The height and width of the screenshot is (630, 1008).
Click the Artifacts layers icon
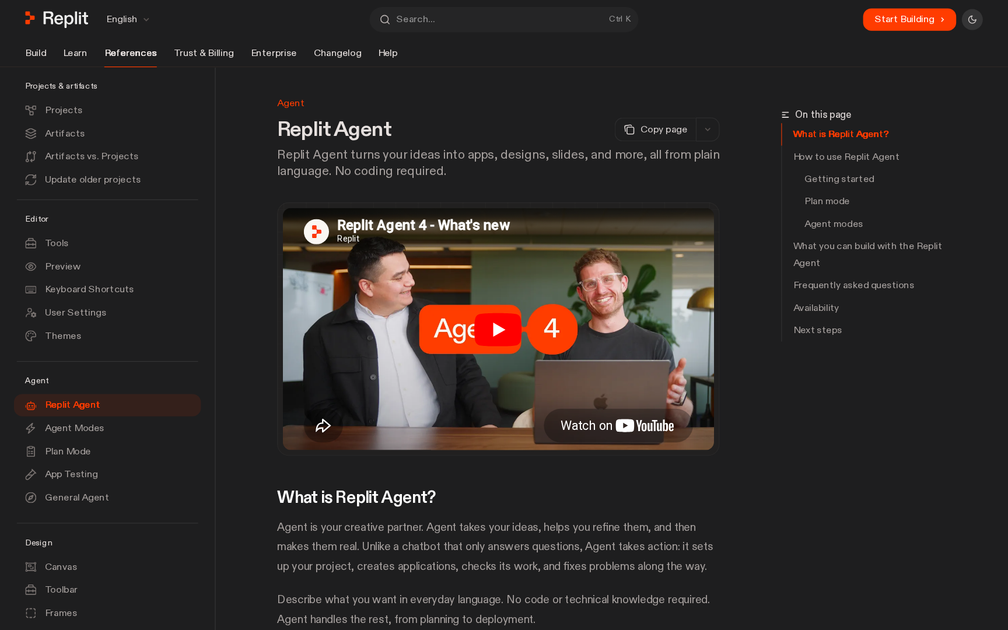point(30,134)
